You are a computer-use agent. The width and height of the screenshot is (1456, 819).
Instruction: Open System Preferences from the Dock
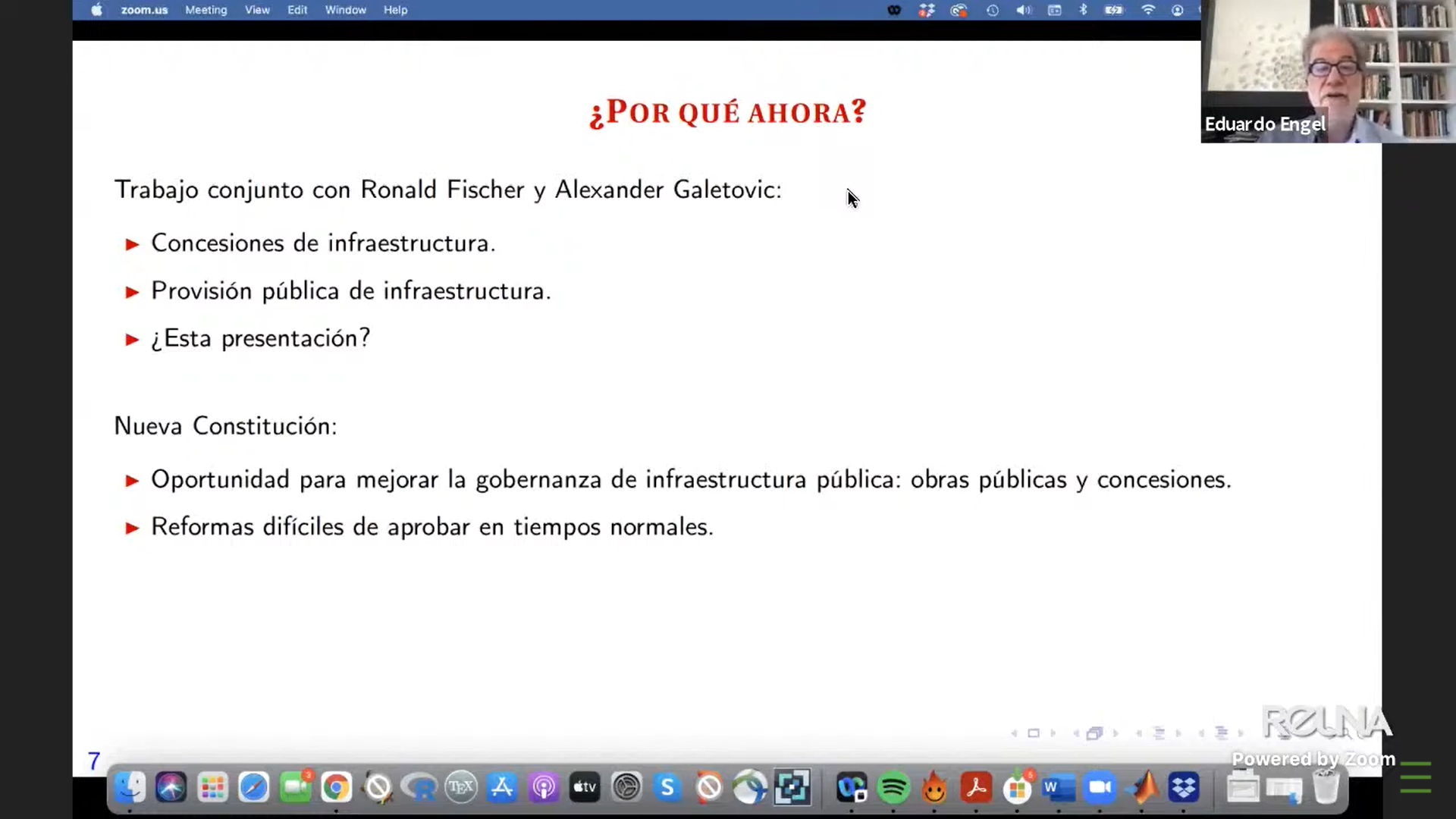click(626, 788)
